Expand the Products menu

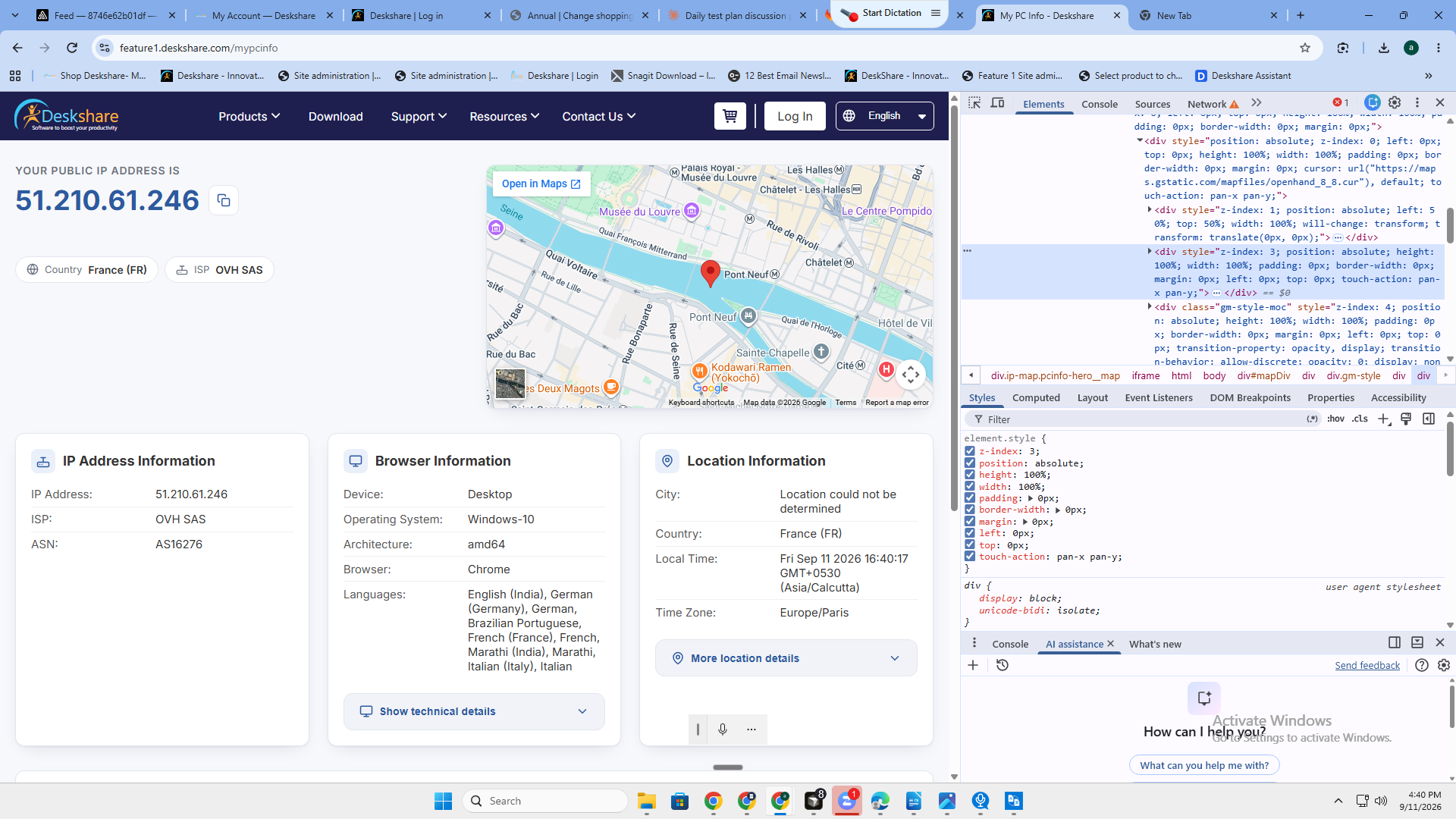click(249, 116)
